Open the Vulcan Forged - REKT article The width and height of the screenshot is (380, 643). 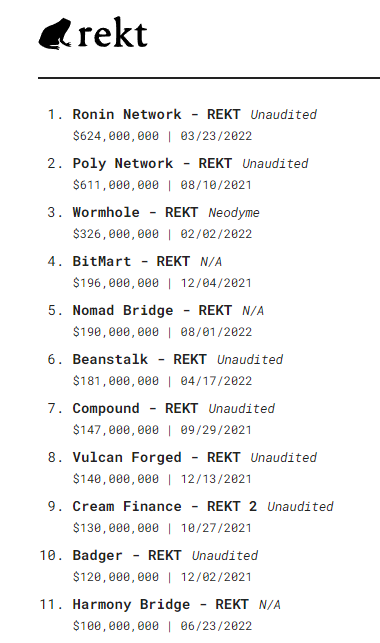156,457
